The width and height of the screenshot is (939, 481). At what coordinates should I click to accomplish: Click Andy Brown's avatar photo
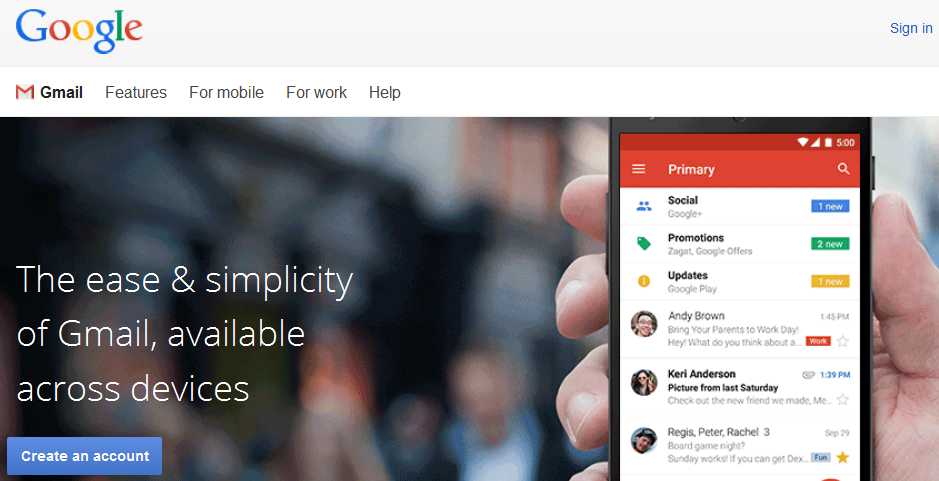tap(644, 324)
